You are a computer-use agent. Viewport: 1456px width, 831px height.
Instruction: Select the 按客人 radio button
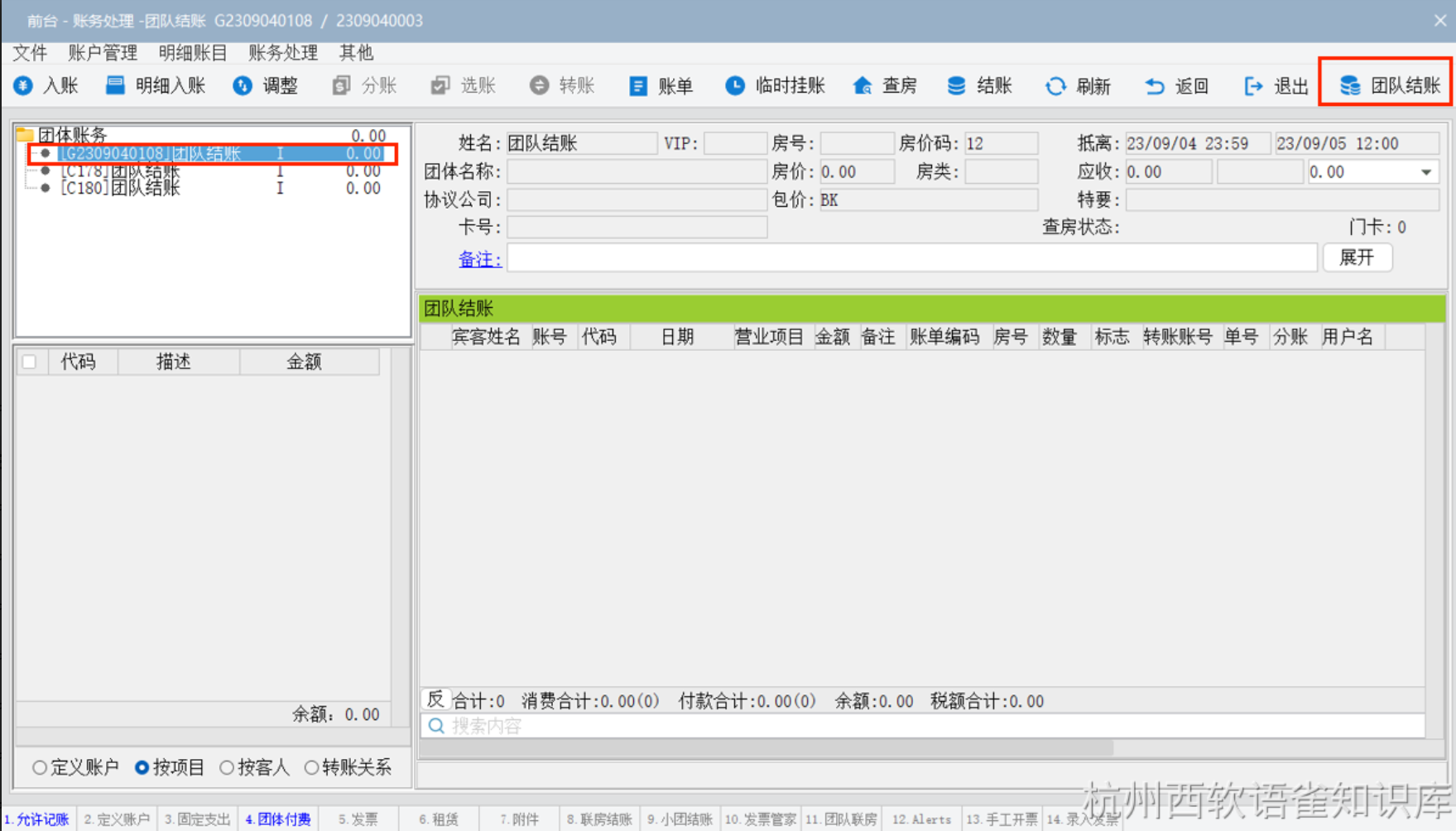(x=227, y=767)
